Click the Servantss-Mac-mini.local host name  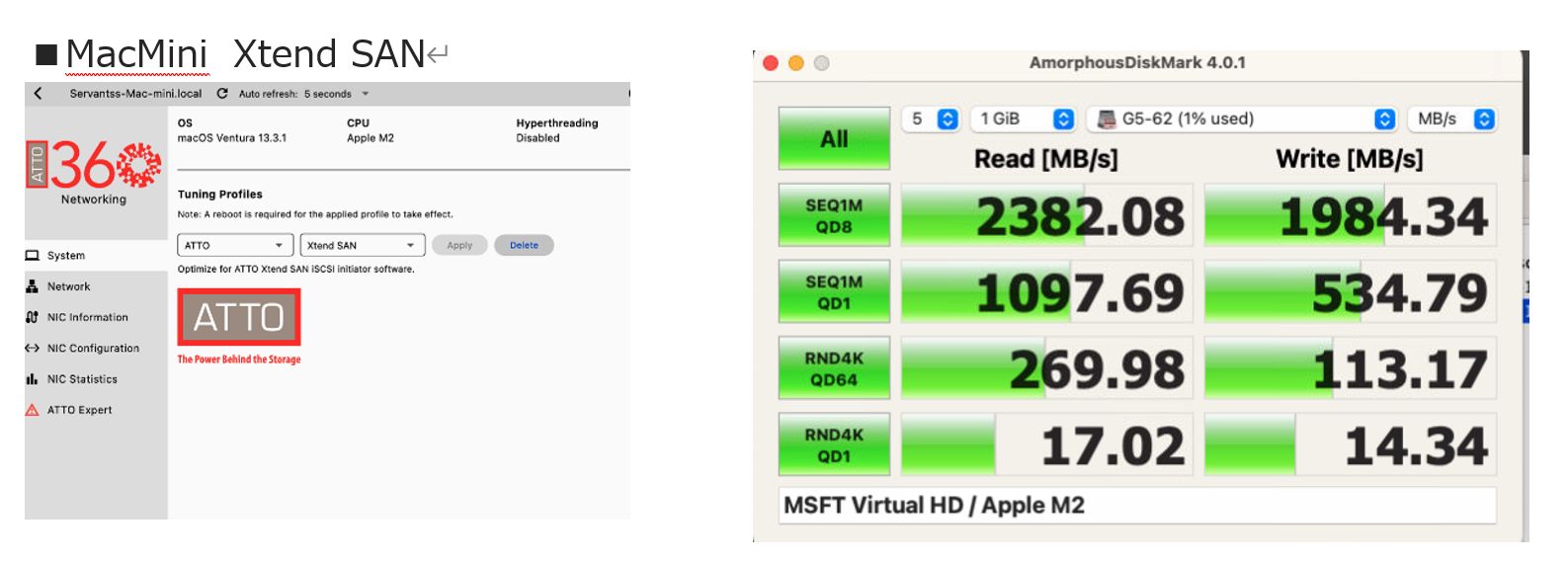point(135,94)
